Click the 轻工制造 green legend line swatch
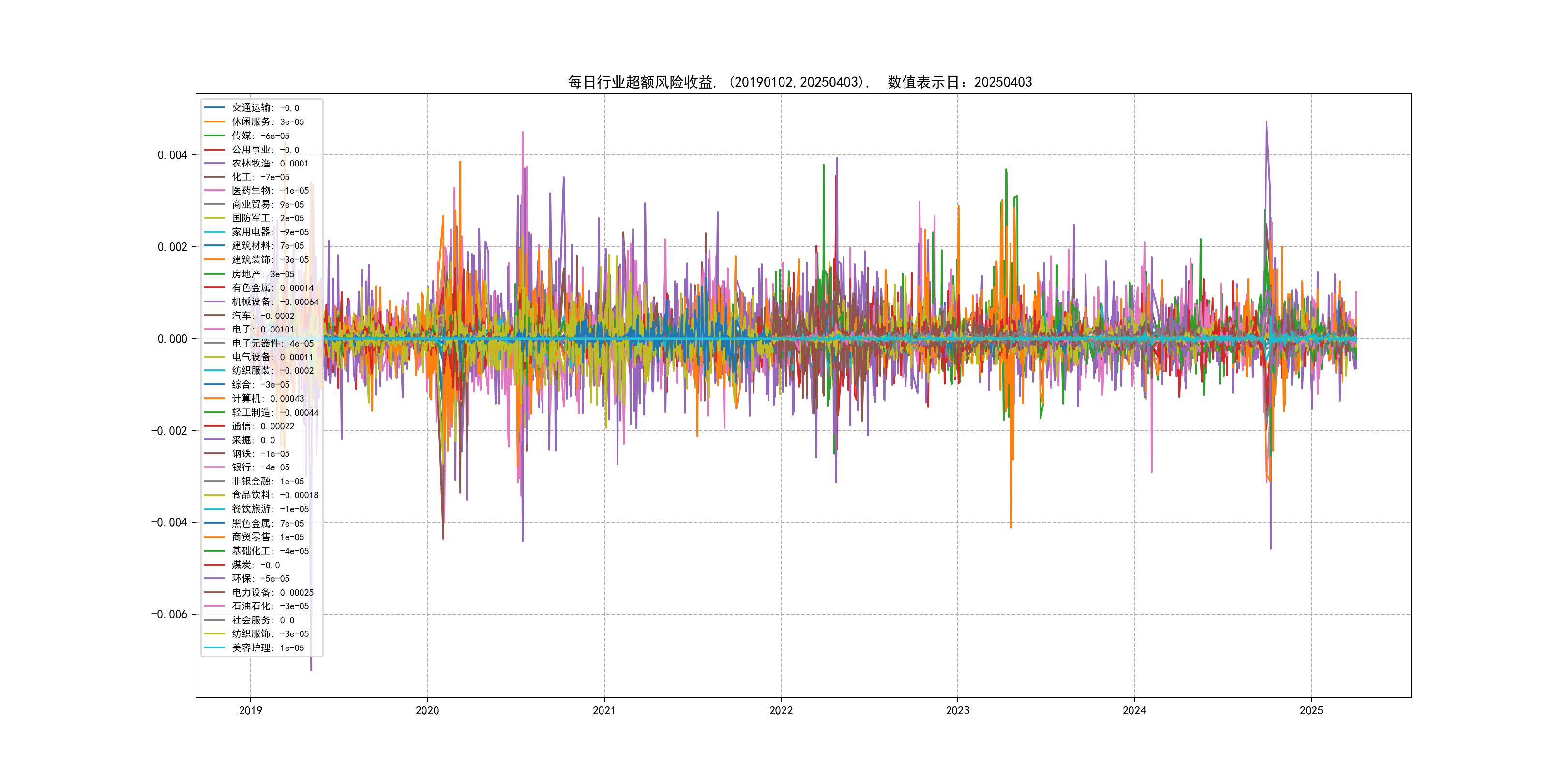 pyautogui.click(x=214, y=413)
